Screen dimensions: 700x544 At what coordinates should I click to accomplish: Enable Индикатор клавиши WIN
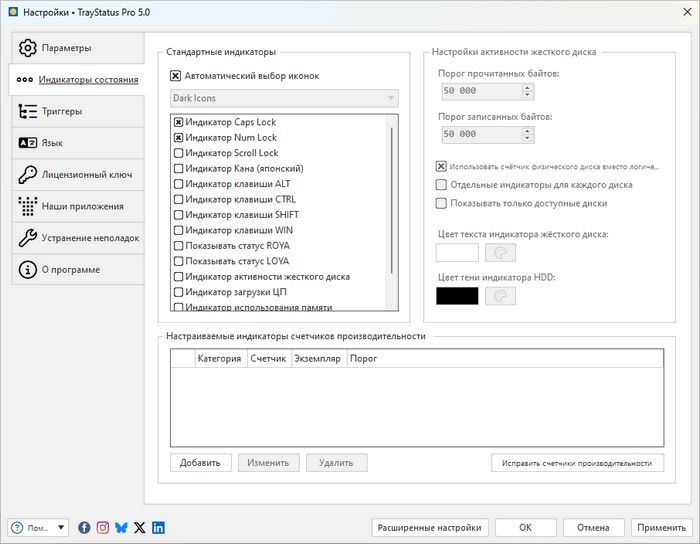(x=179, y=230)
